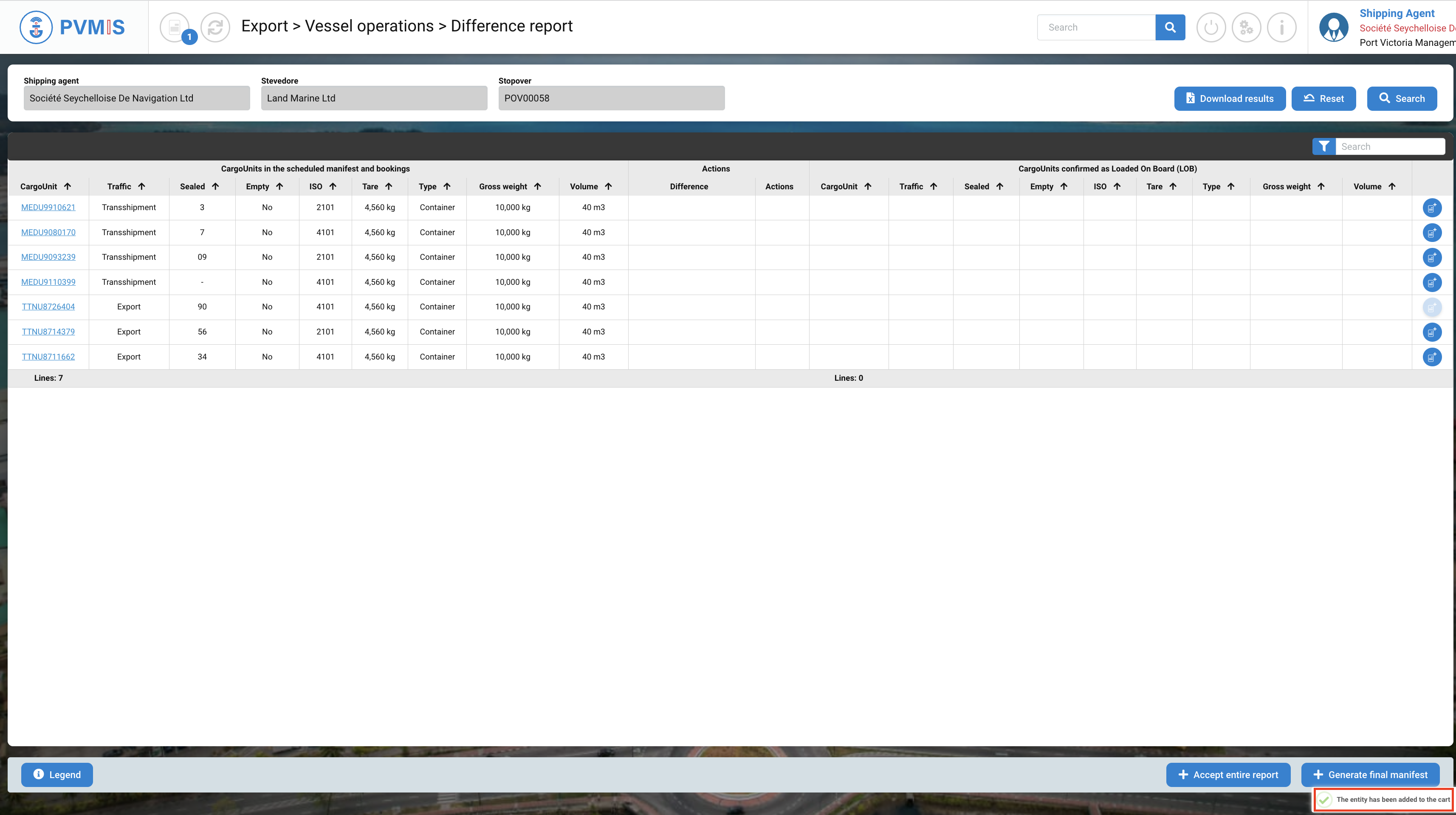Screen dimensions: 1456x815
Task: Sort by the left Sealed column arrow
Action: [215, 186]
